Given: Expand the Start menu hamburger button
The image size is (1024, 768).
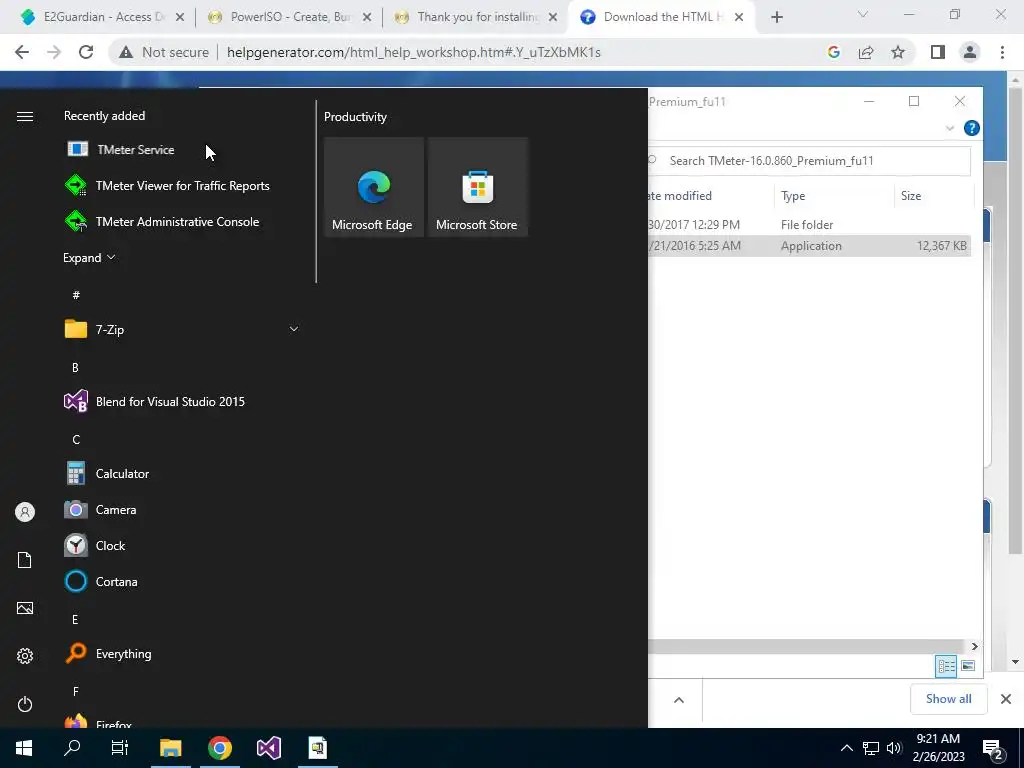Looking at the screenshot, I should [25, 116].
